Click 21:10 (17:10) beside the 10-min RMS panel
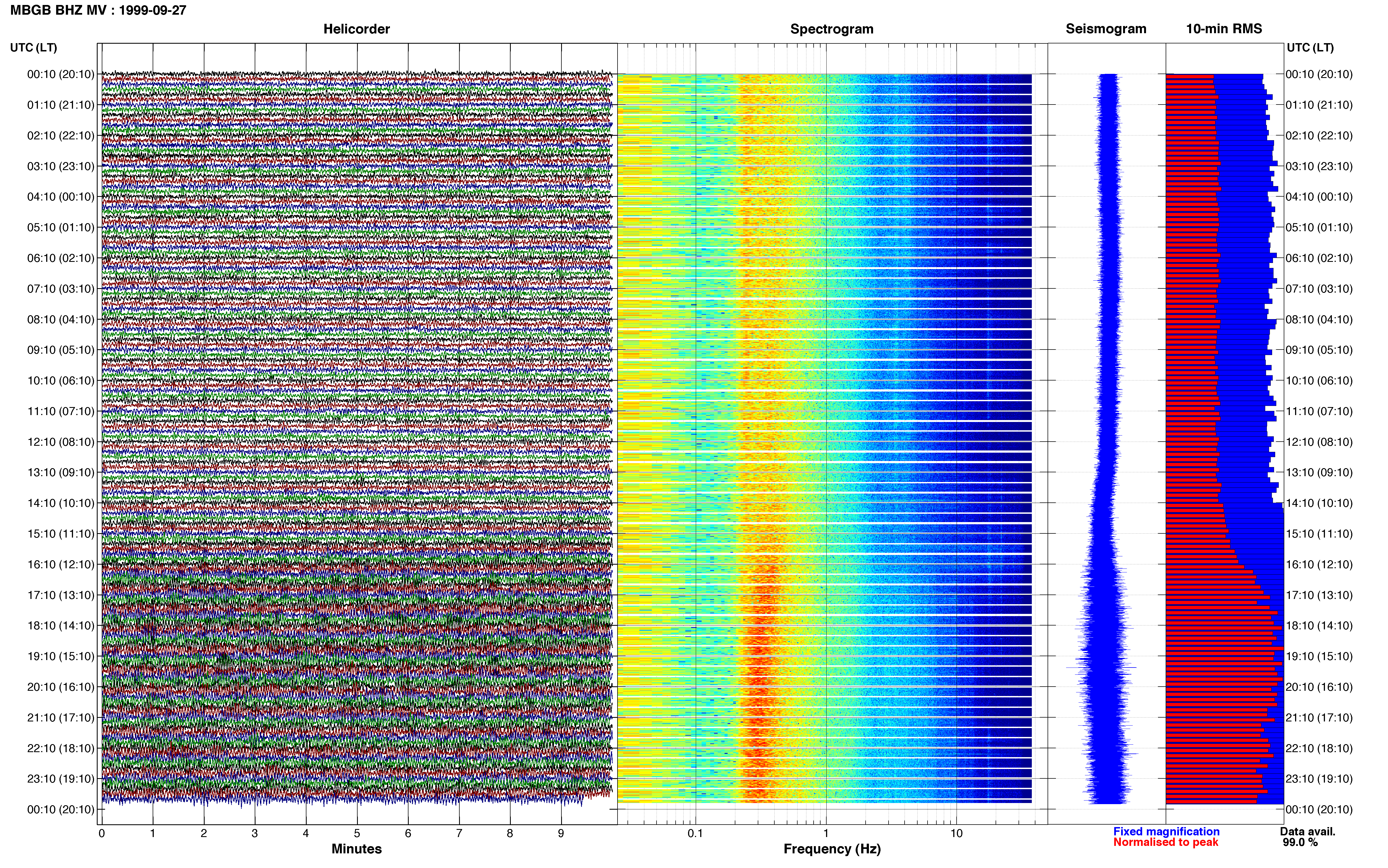 (1319, 717)
